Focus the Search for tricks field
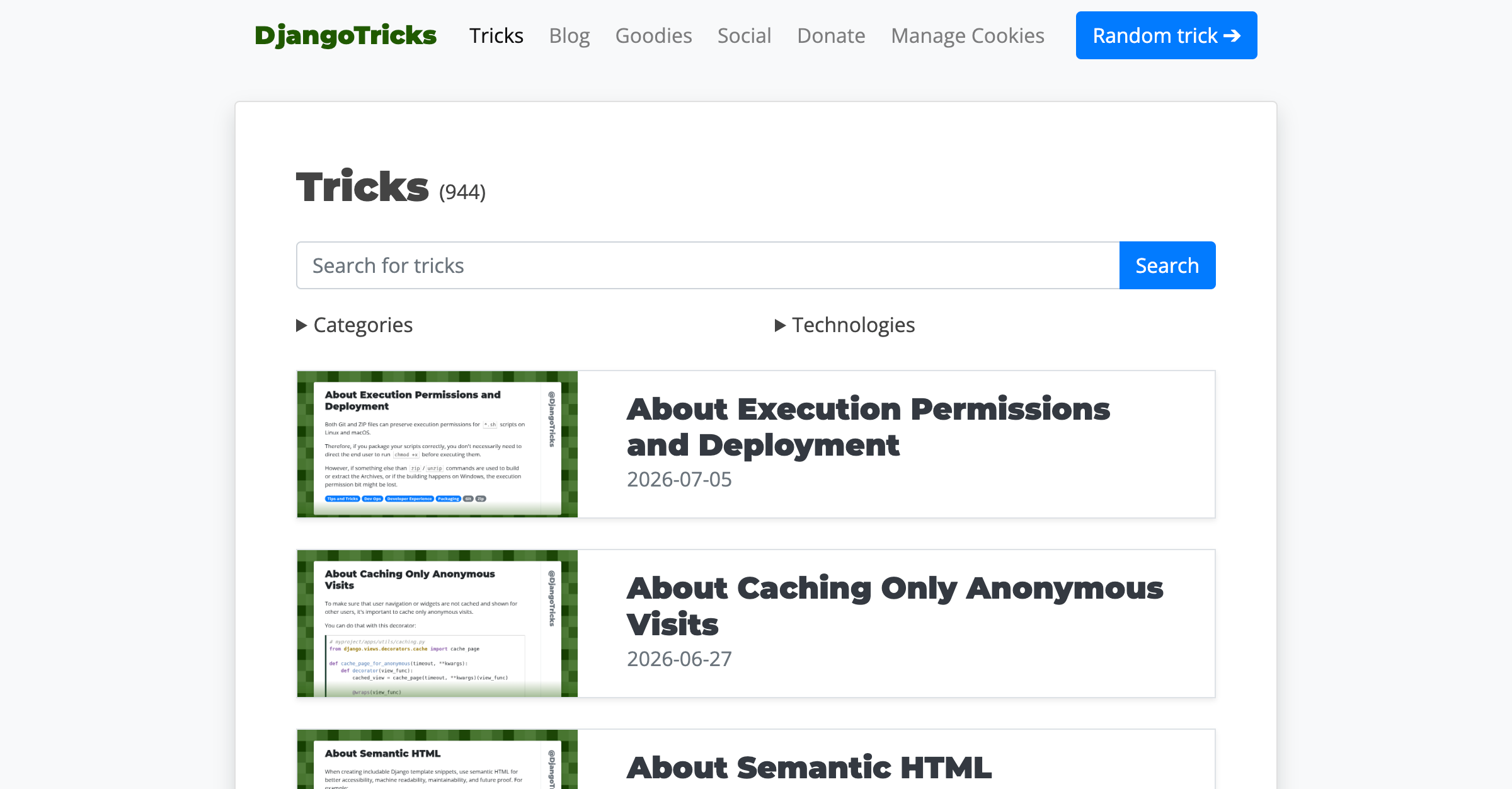Screen dimensions: 1512x789 [708, 265]
